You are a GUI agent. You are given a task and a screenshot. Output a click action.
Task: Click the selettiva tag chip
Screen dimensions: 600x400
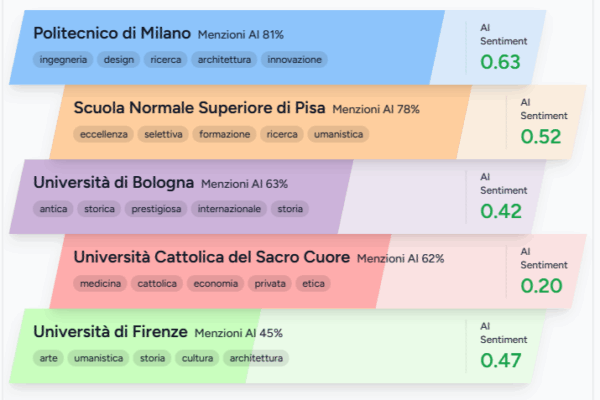163,134
